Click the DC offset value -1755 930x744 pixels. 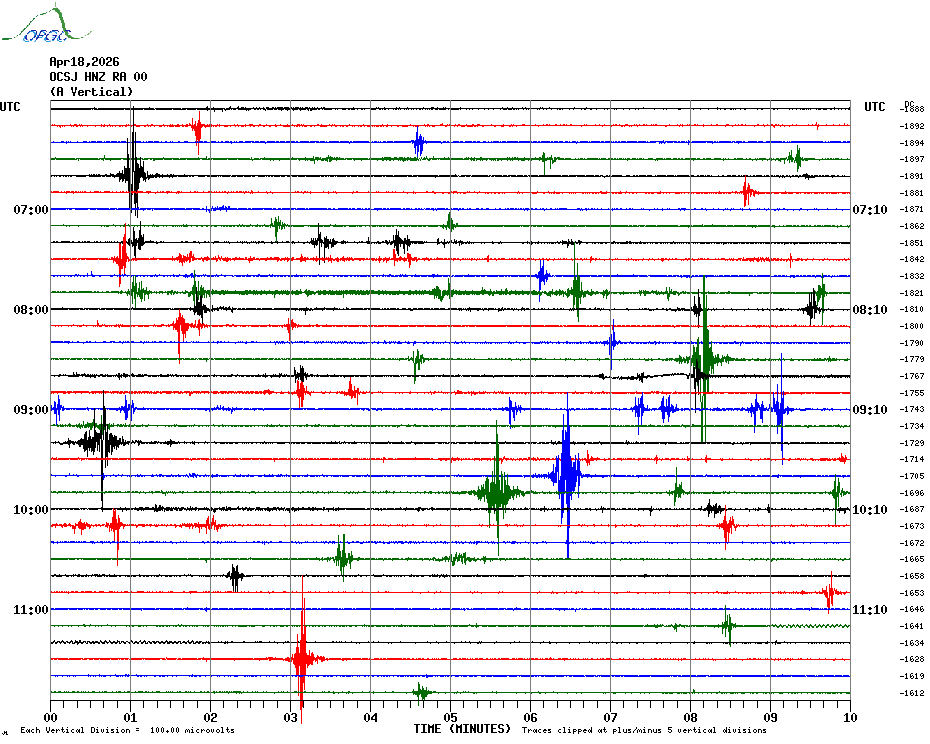[912, 393]
